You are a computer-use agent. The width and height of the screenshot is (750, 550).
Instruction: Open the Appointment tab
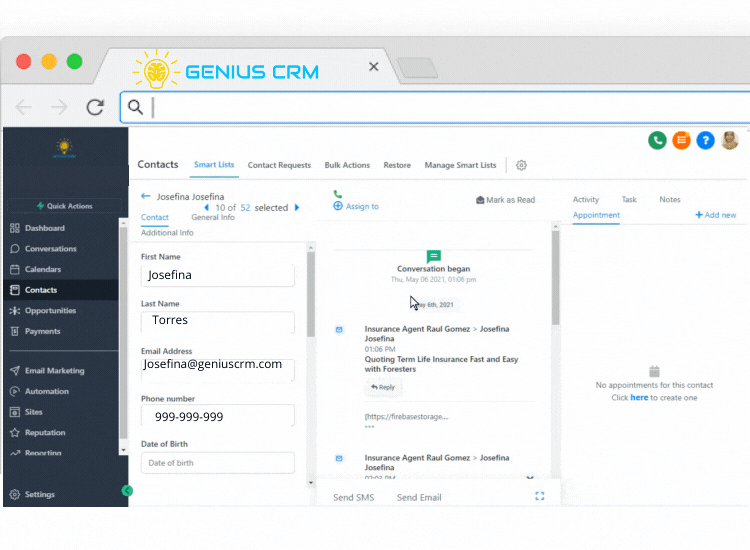(x=596, y=215)
